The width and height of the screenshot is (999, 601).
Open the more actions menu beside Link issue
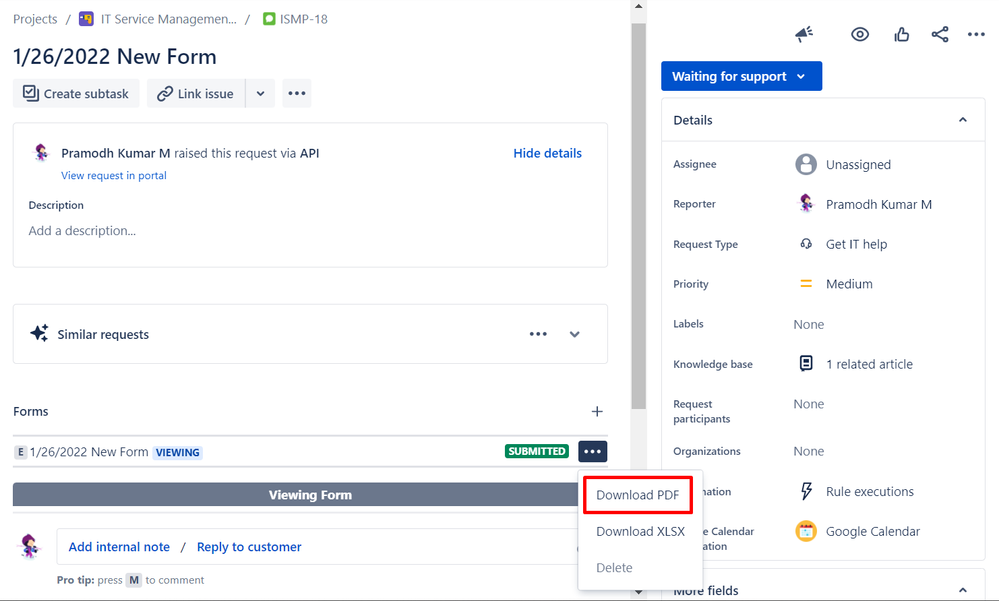point(297,93)
